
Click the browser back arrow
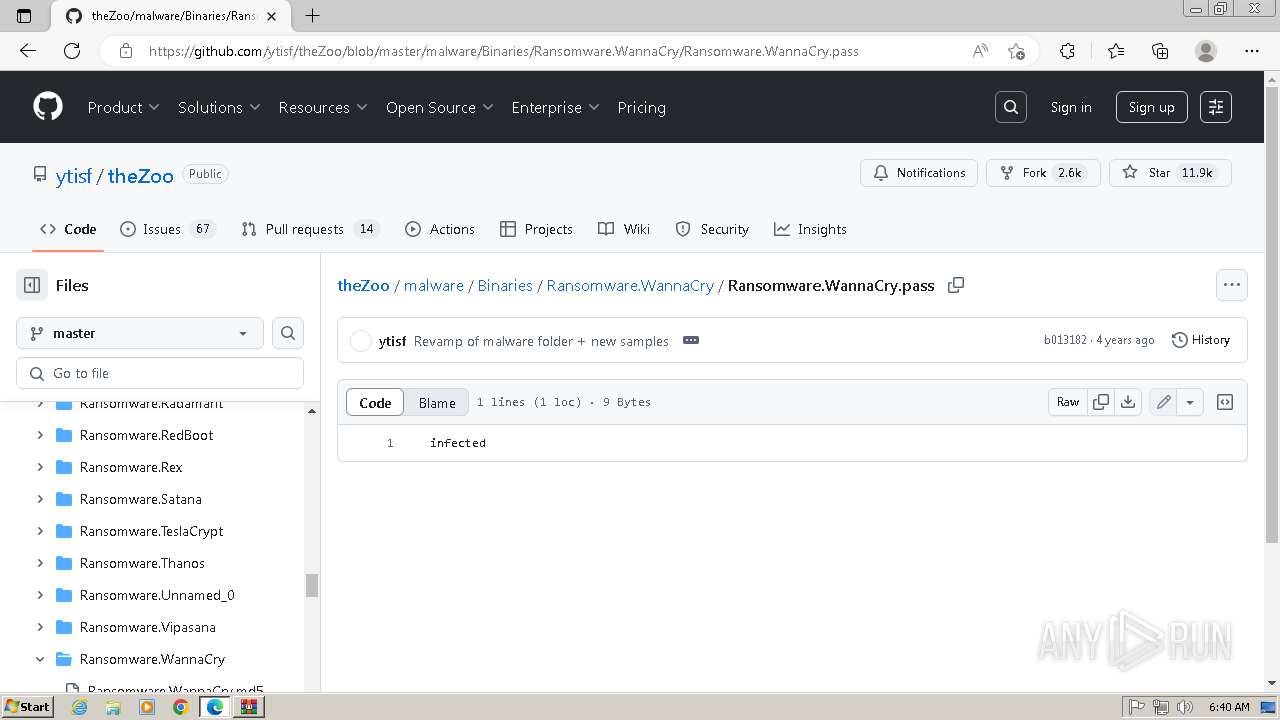click(28, 51)
